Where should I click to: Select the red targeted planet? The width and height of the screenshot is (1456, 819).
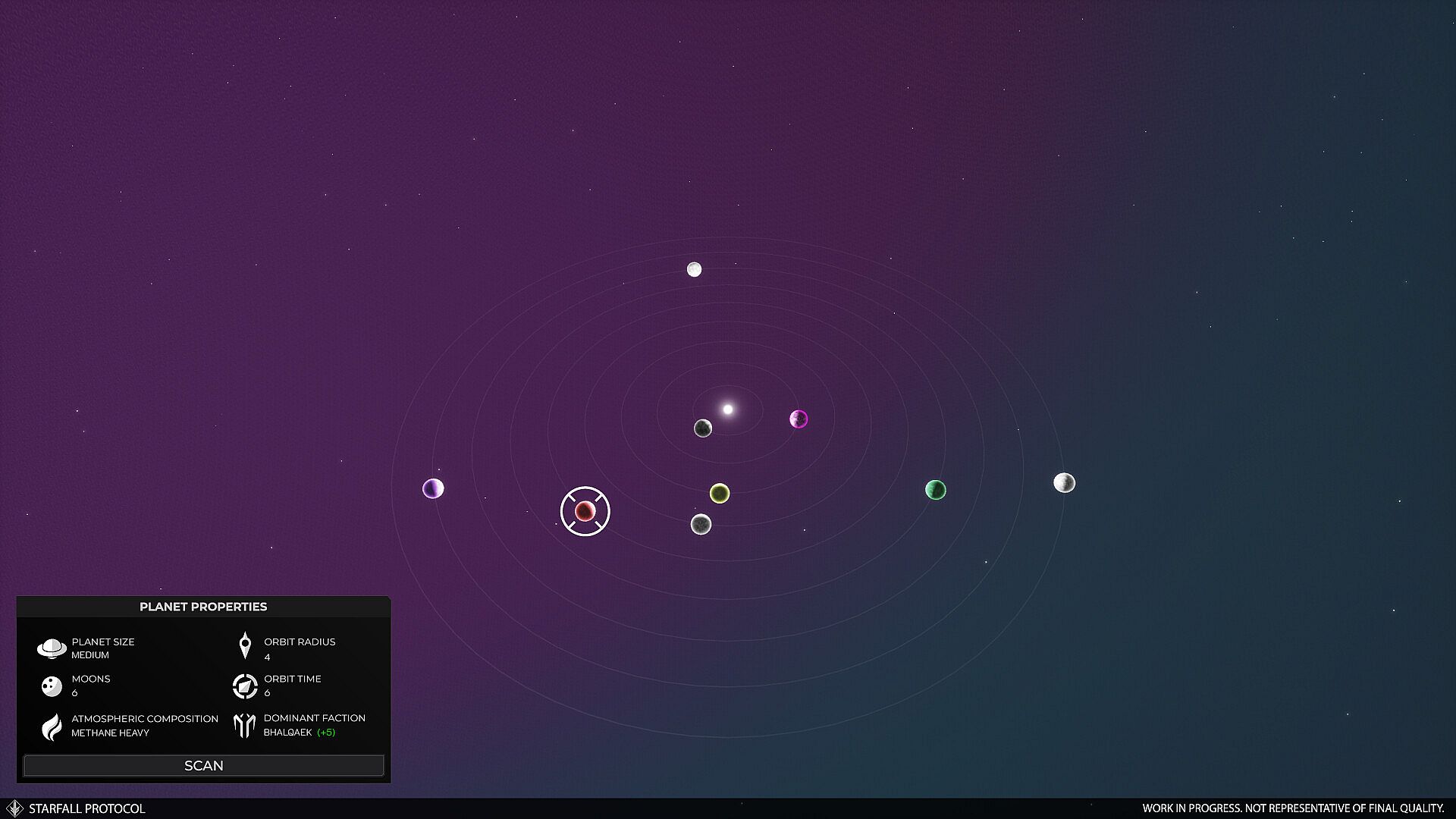(x=585, y=511)
